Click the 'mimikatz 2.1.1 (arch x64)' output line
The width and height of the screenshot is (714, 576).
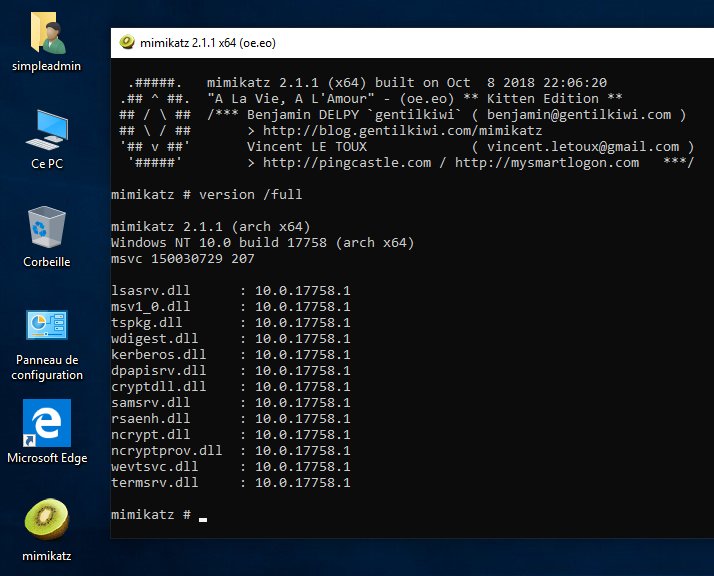click(x=211, y=226)
